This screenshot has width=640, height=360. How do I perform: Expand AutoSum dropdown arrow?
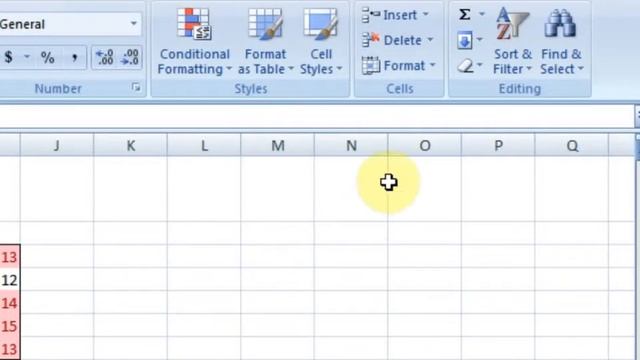[x=481, y=14]
